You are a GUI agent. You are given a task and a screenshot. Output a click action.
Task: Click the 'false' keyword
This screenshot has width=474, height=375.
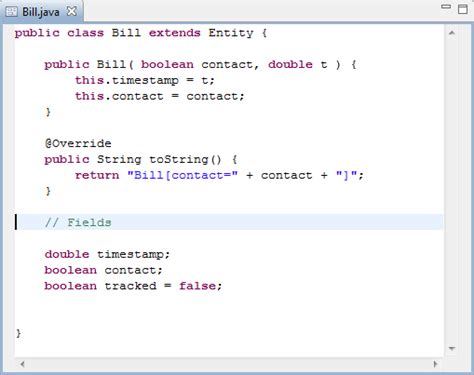pyautogui.click(x=198, y=286)
